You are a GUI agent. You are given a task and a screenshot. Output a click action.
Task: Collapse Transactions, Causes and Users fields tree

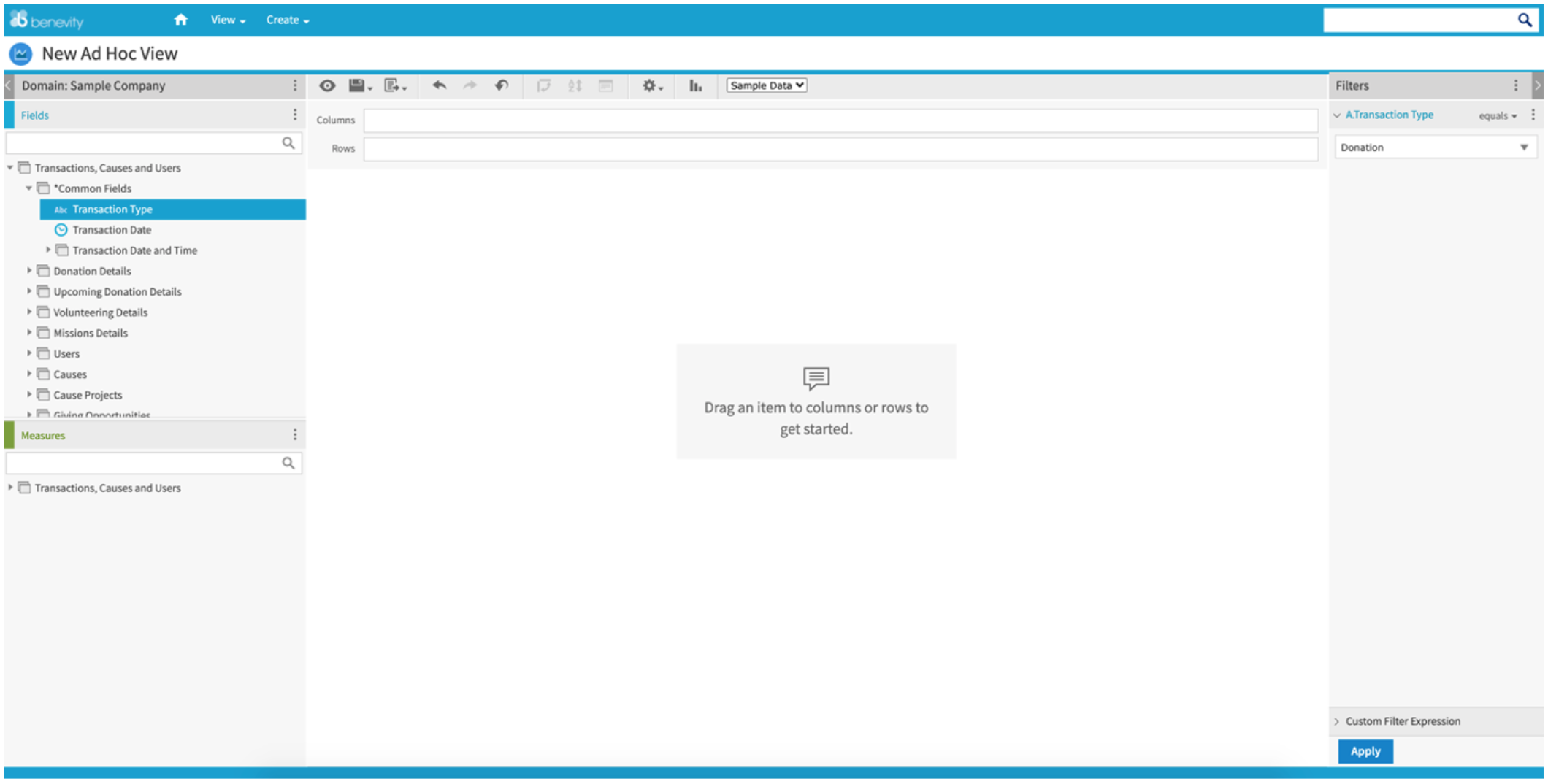[x=10, y=167]
